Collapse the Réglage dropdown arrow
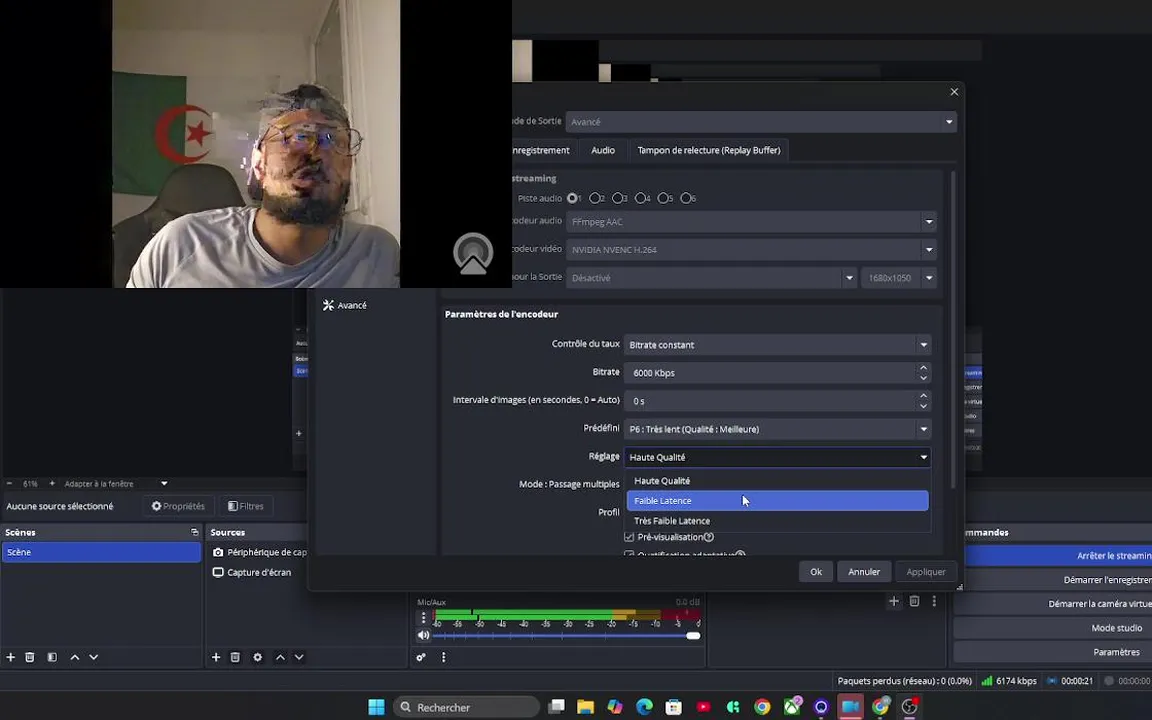Screen dimensions: 1152x720 click(924, 457)
